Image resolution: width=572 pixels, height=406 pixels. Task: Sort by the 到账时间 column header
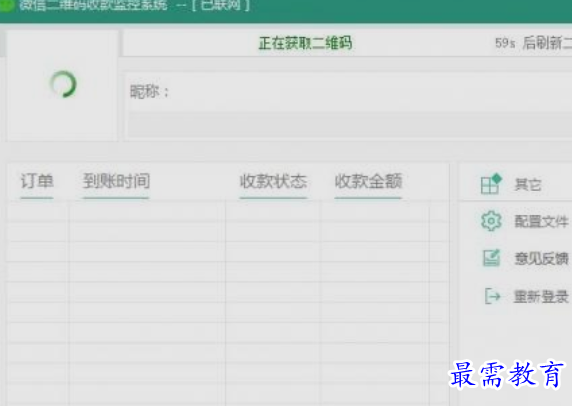point(116,181)
